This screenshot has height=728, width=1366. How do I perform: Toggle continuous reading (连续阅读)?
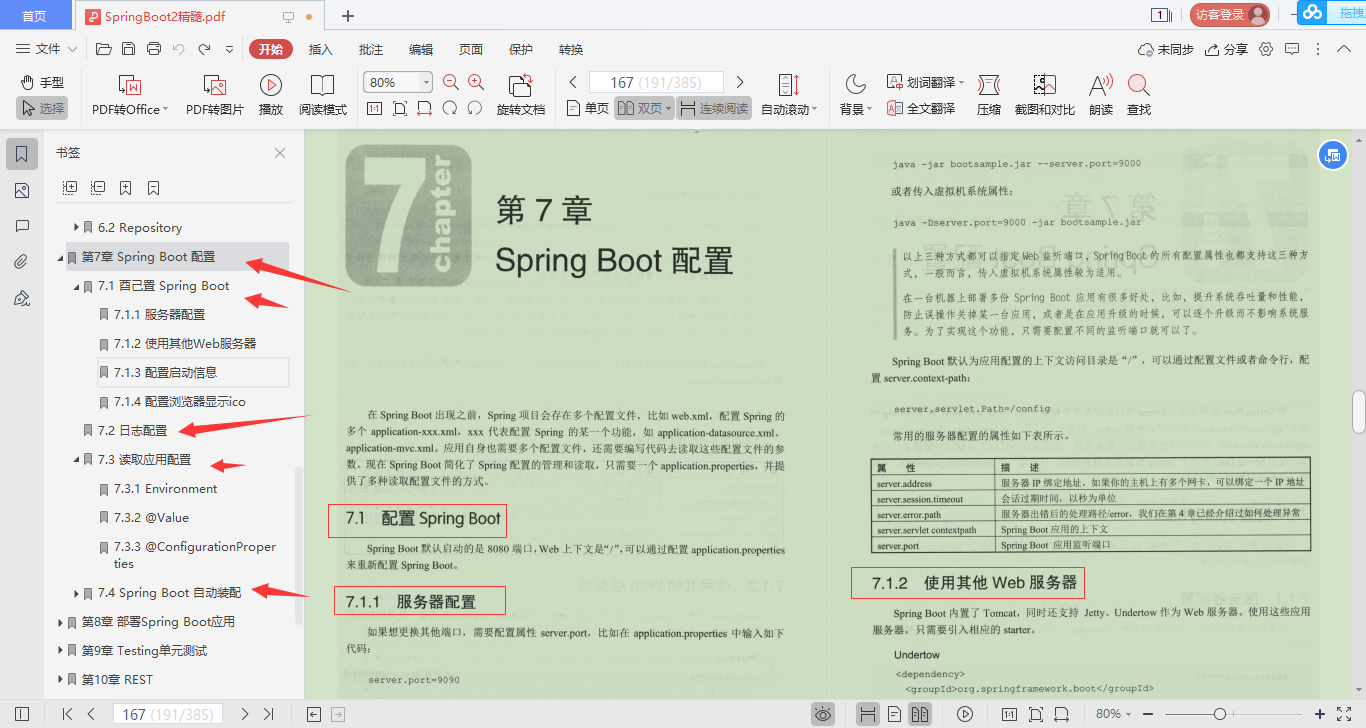[714, 108]
